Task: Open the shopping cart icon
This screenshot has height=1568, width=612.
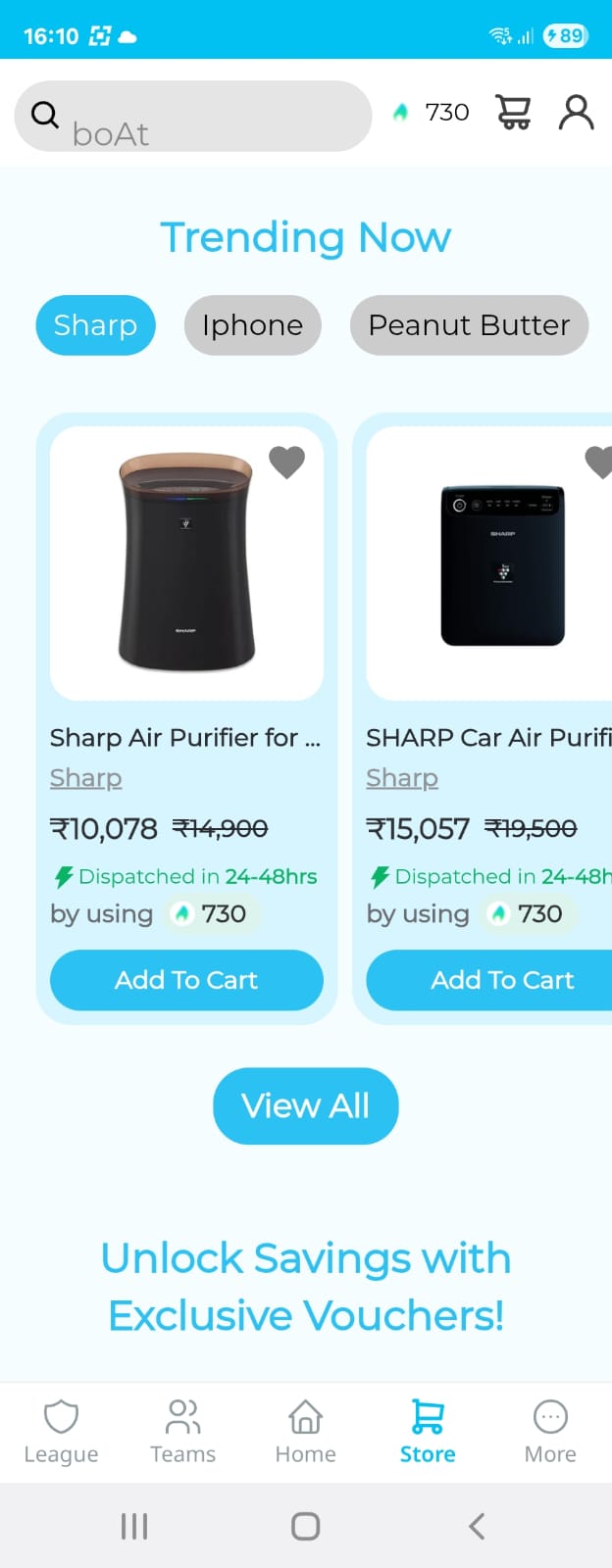Action: [514, 113]
